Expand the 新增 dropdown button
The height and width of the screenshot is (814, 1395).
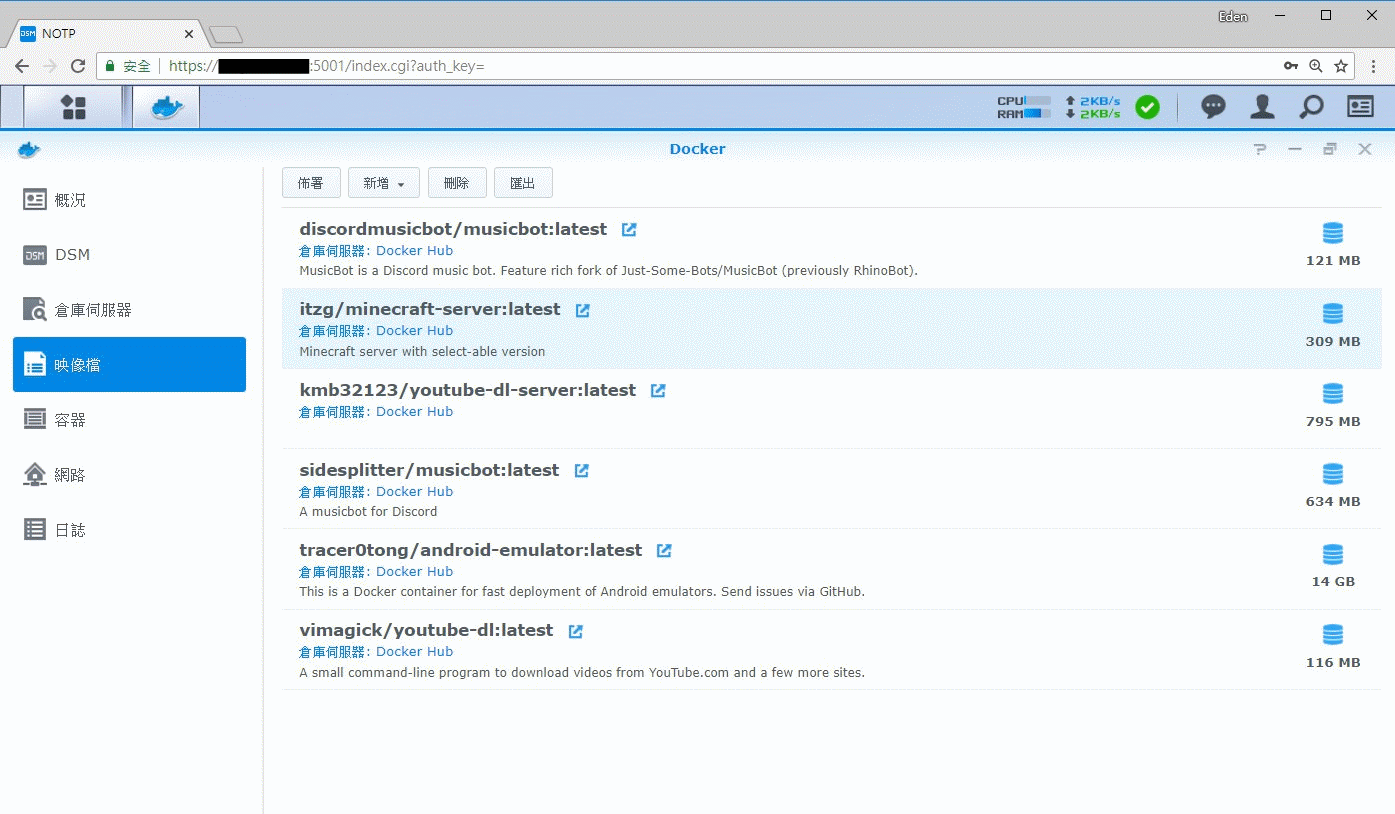[x=384, y=183]
